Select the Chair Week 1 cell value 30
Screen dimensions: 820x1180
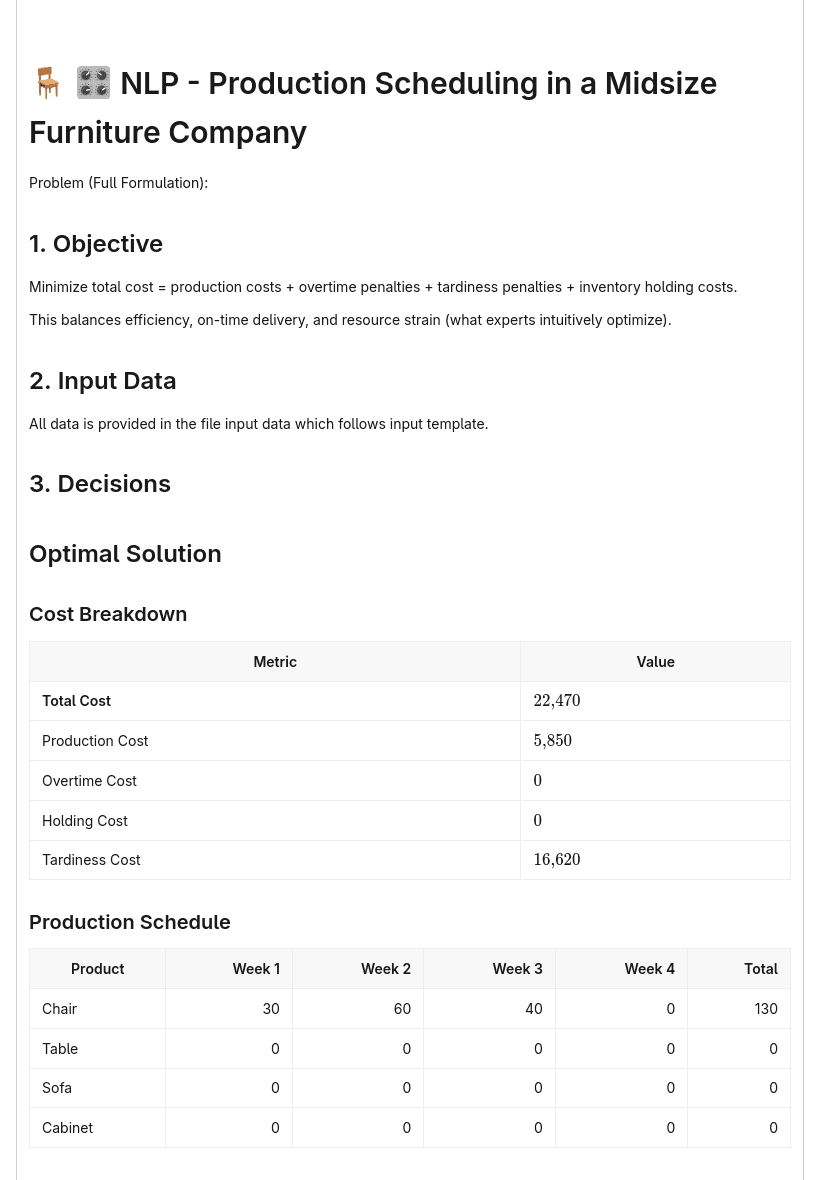pos(271,1008)
